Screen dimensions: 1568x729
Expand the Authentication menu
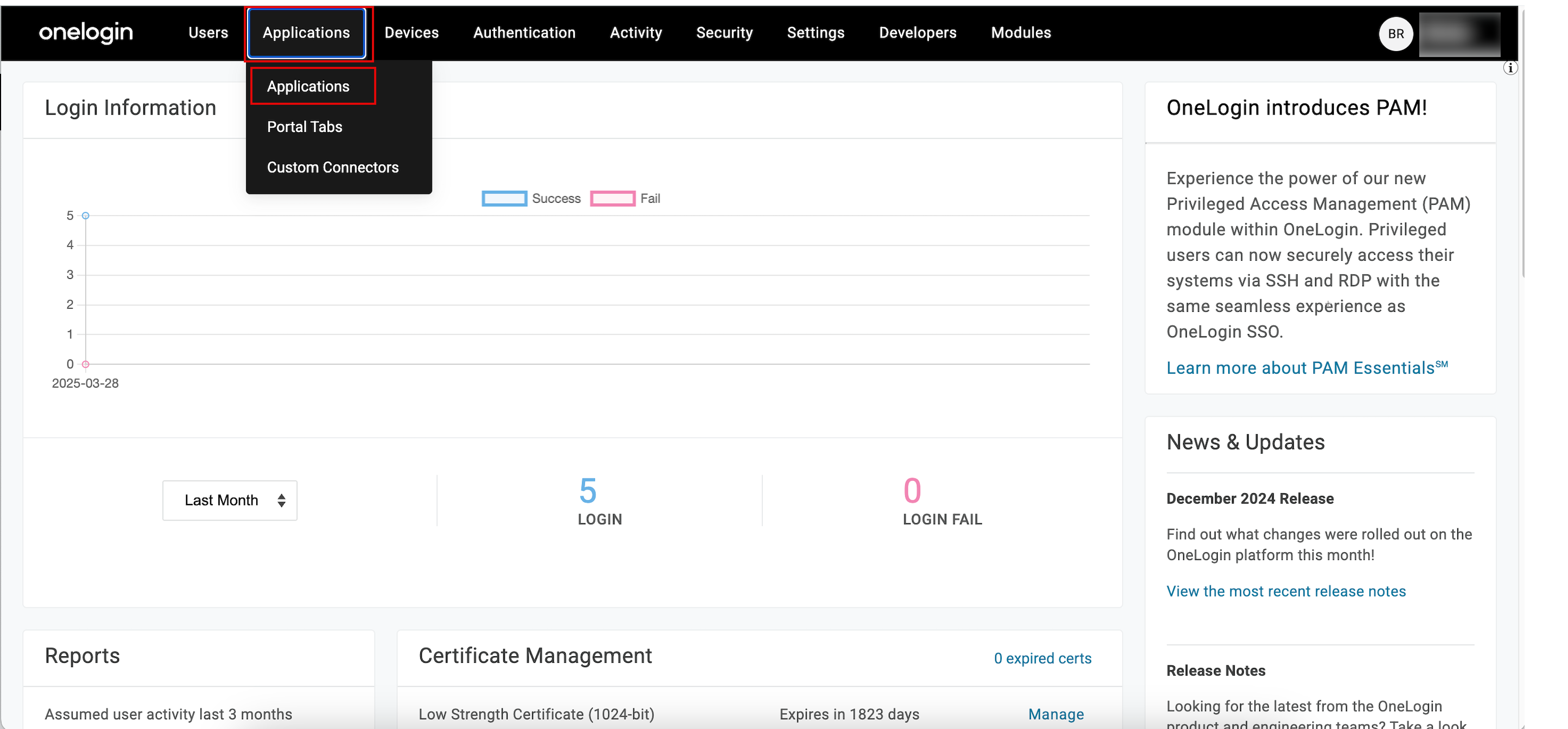(524, 33)
